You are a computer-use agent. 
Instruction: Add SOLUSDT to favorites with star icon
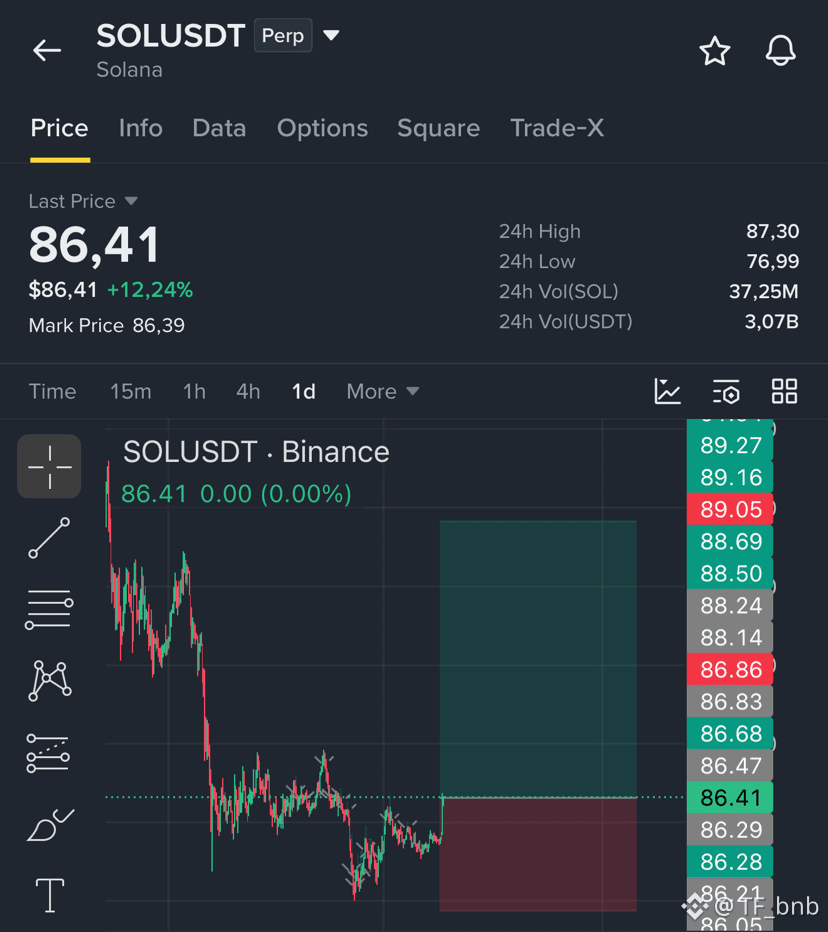coord(714,51)
